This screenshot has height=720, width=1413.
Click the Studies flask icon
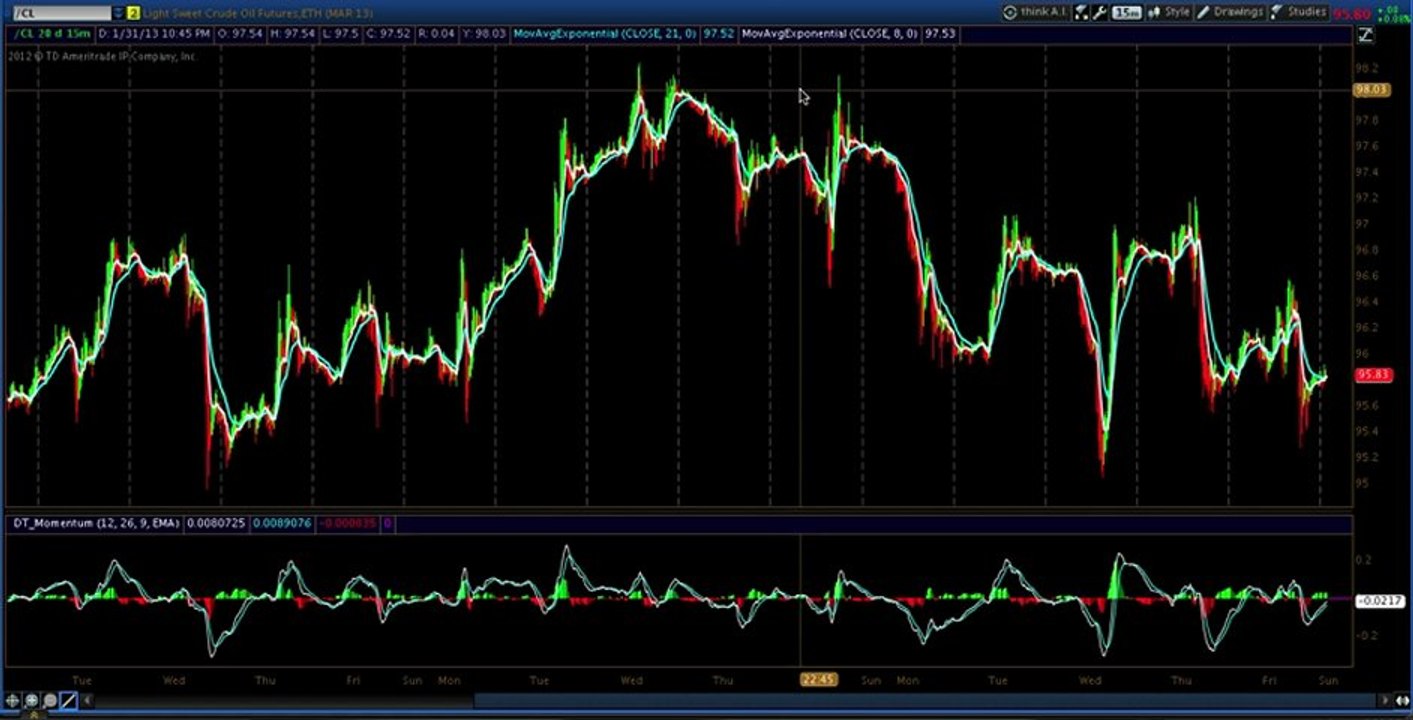click(1278, 13)
